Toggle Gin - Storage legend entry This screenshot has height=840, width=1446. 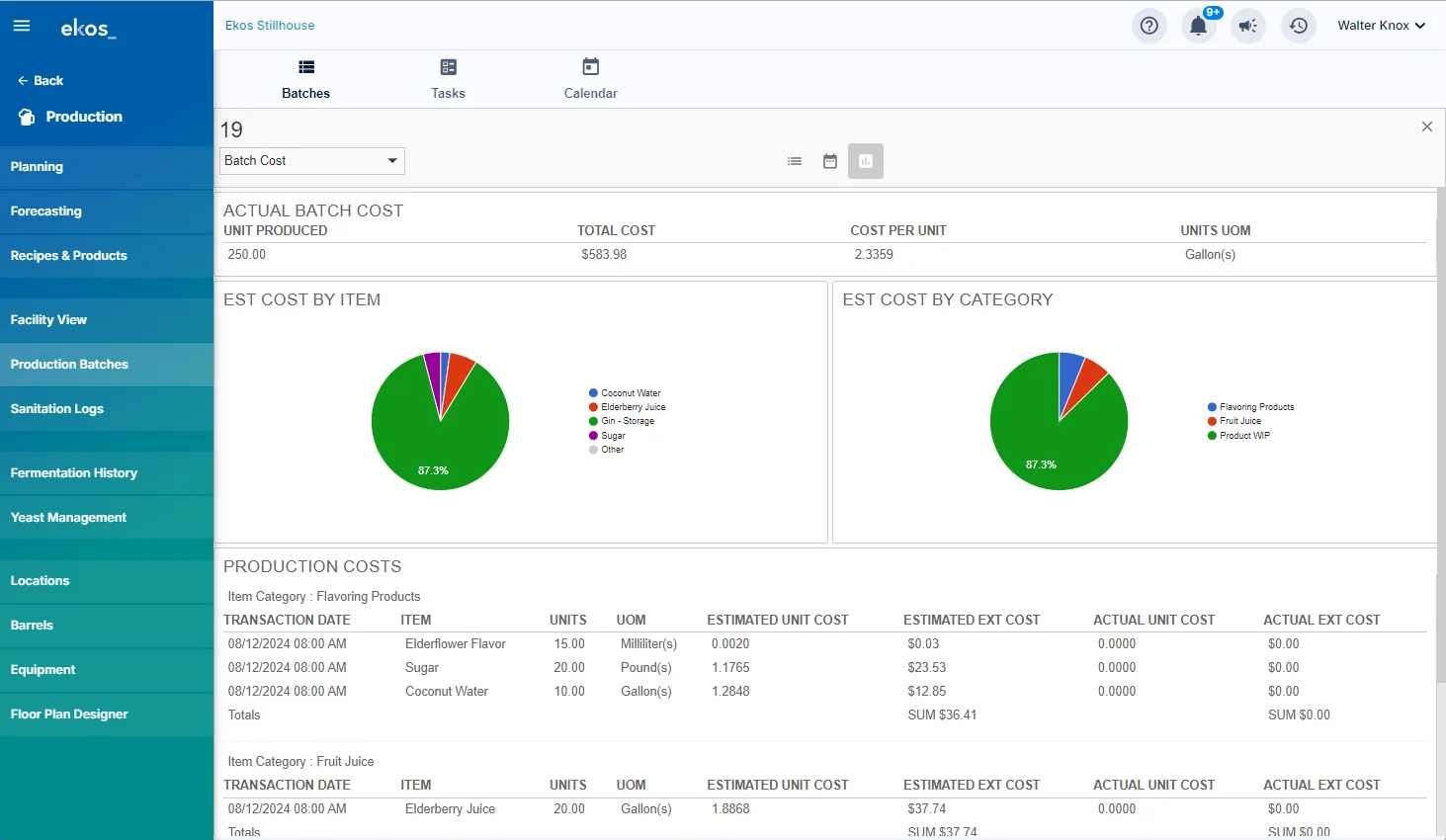pyautogui.click(x=627, y=421)
